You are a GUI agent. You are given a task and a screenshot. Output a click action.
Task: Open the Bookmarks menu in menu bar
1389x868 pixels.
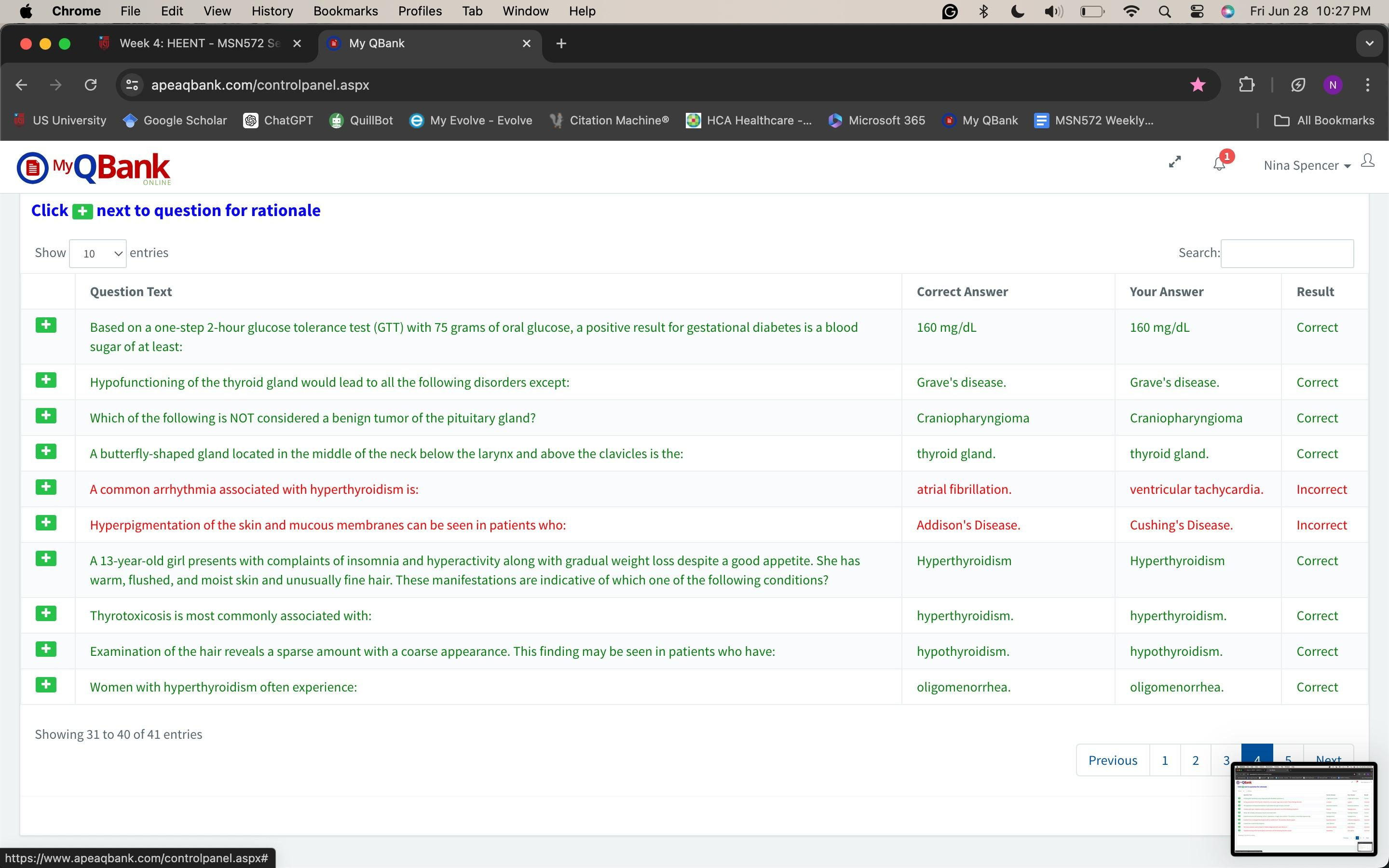[x=345, y=11]
